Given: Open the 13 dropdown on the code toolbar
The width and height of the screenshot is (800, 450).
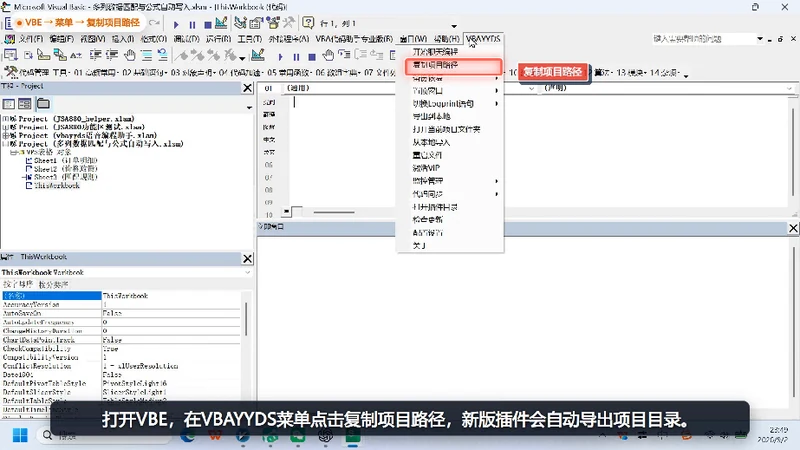Looking at the screenshot, I should click(x=632, y=73).
